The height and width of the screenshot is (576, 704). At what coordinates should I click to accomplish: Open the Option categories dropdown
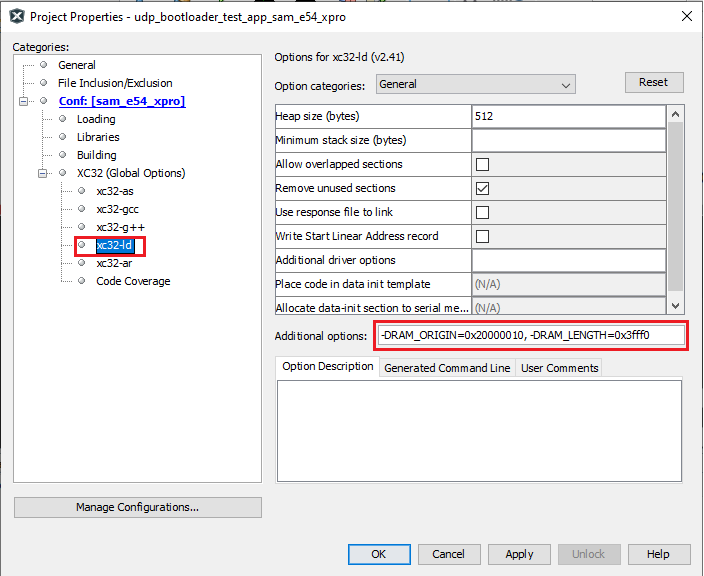tap(475, 84)
